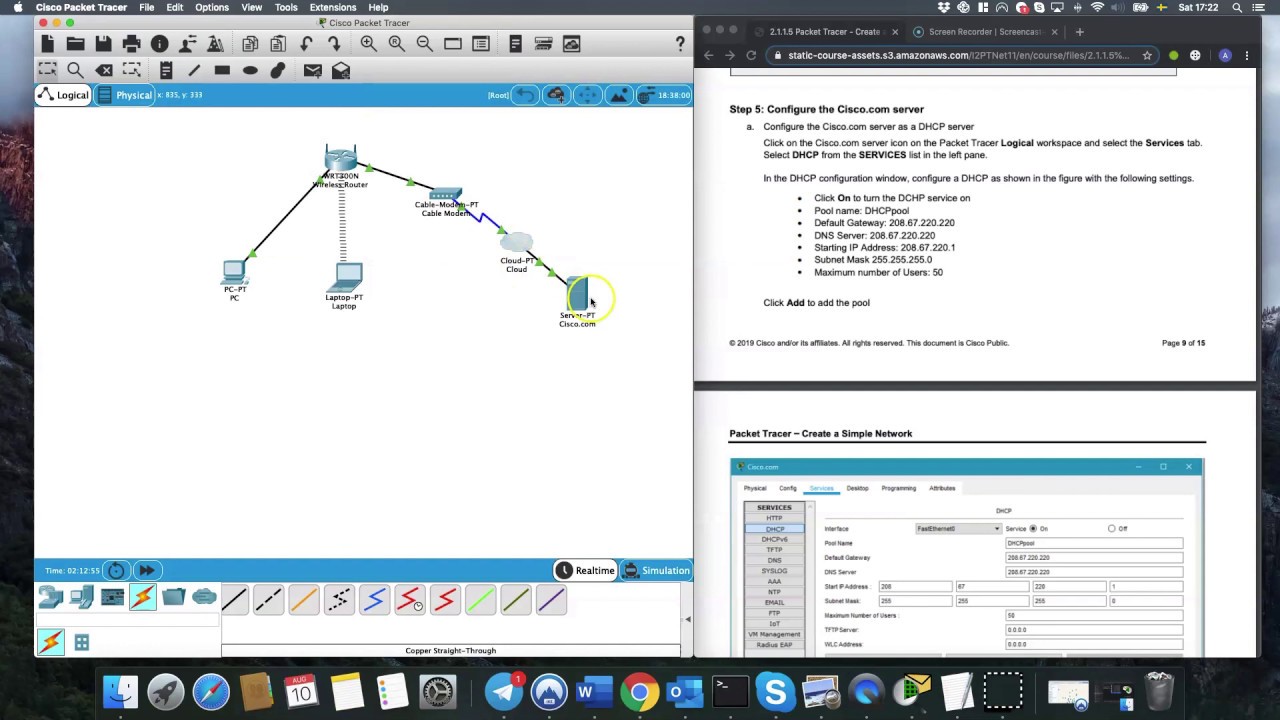This screenshot has width=1280, height=720.
Task: Switch to the Logical workspace
Action: (x=64, y=95)
